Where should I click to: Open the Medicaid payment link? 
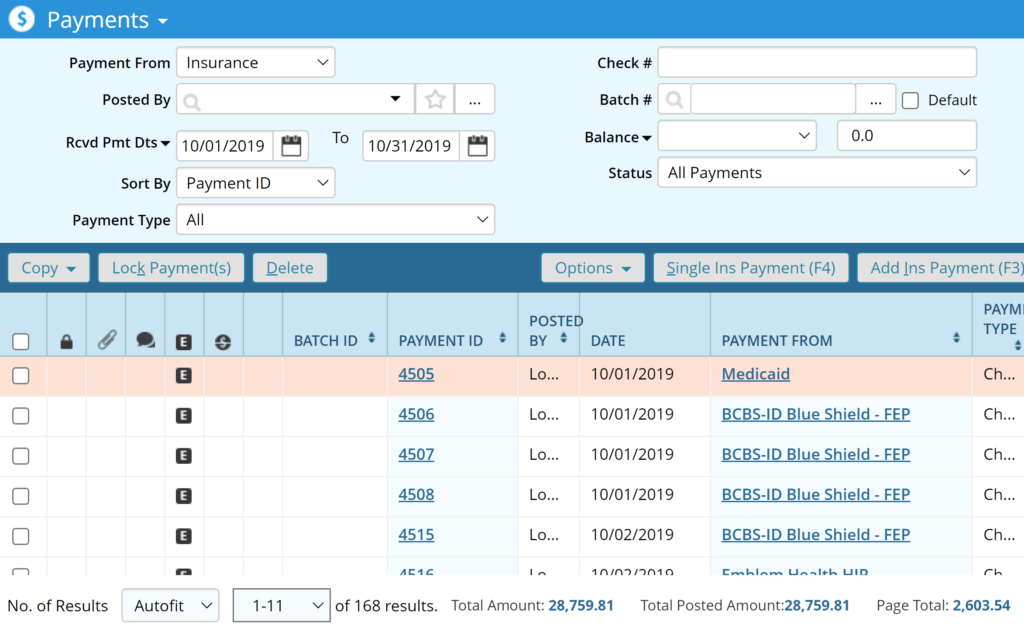pyautogui.click(x=755, y=374)
